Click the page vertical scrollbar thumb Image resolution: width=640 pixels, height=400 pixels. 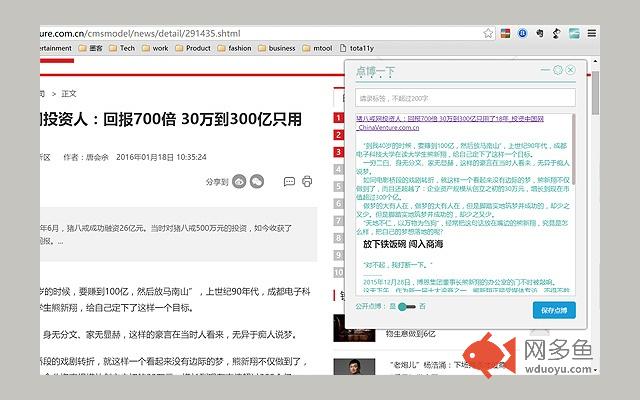coord(596,93)
